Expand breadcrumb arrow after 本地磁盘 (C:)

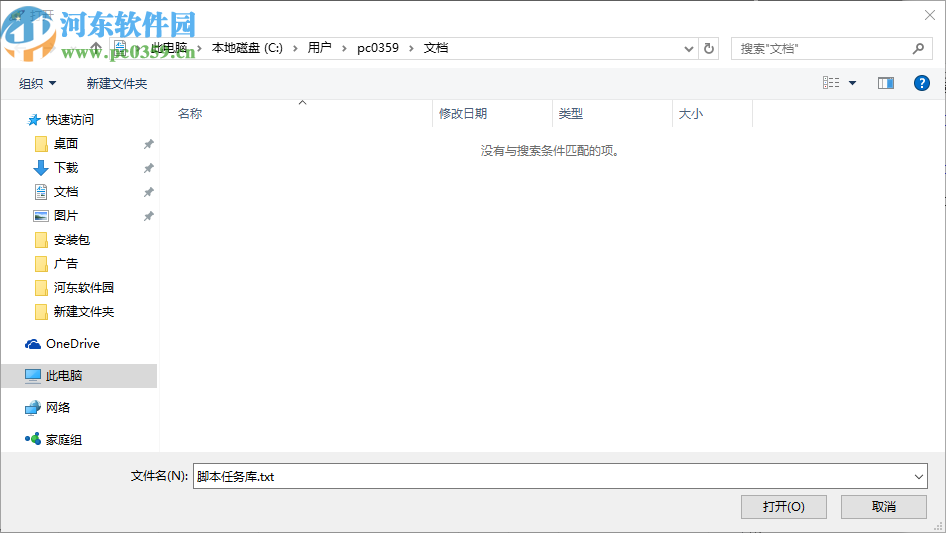tap(295, 48)
